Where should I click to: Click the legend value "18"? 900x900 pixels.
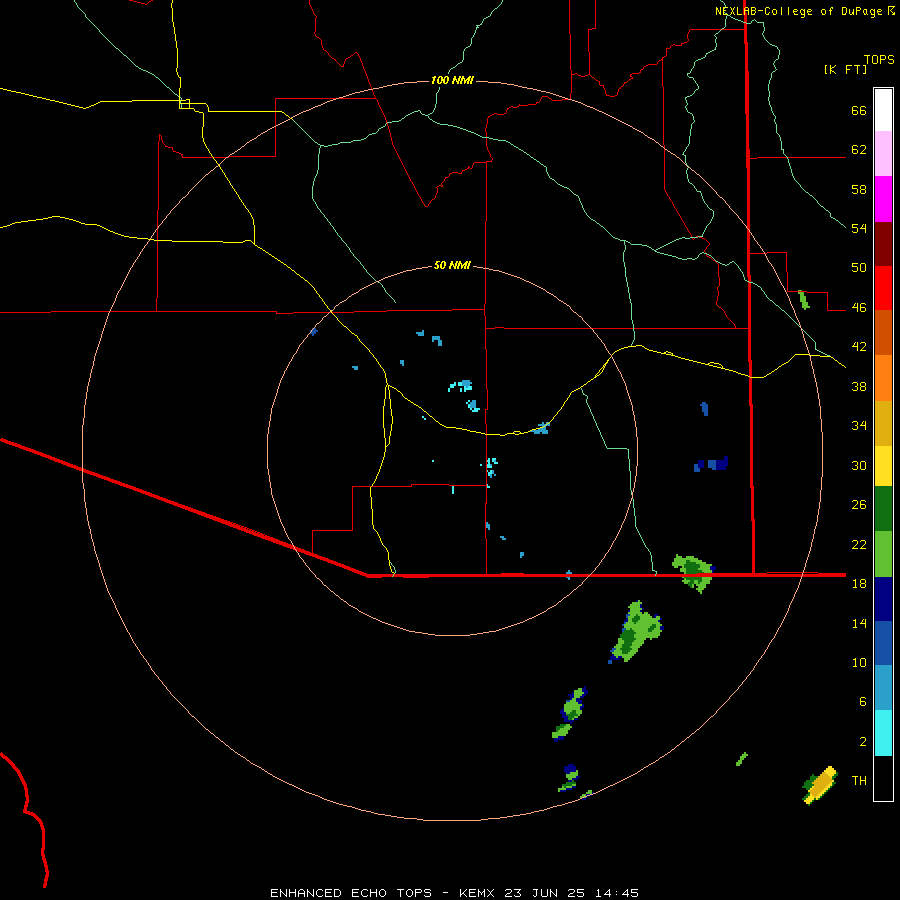859,584
